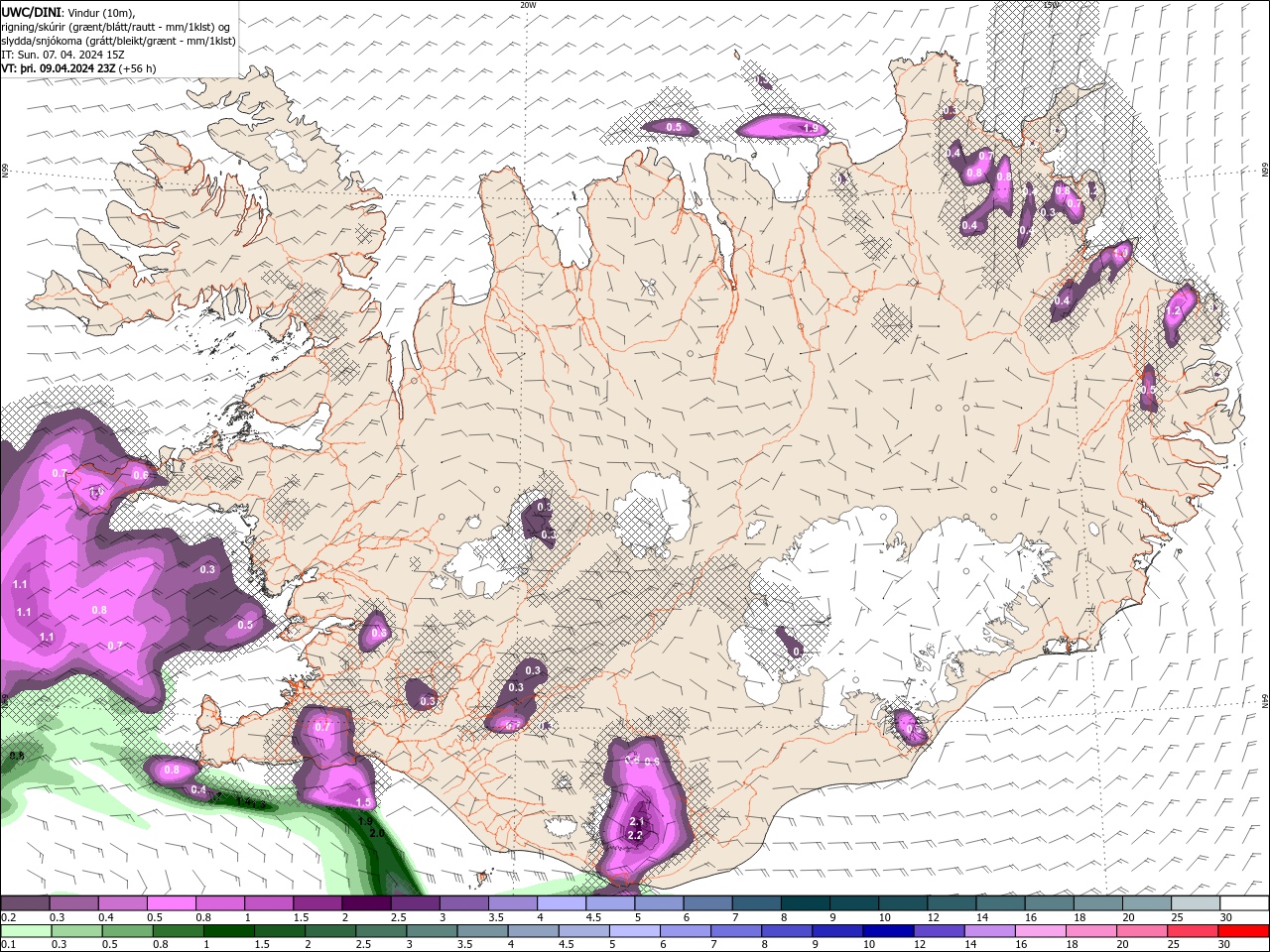Screen dimensions: 1270x952
Task: Pick the white 30 swatch in top scale
Action: point(1243,903)
